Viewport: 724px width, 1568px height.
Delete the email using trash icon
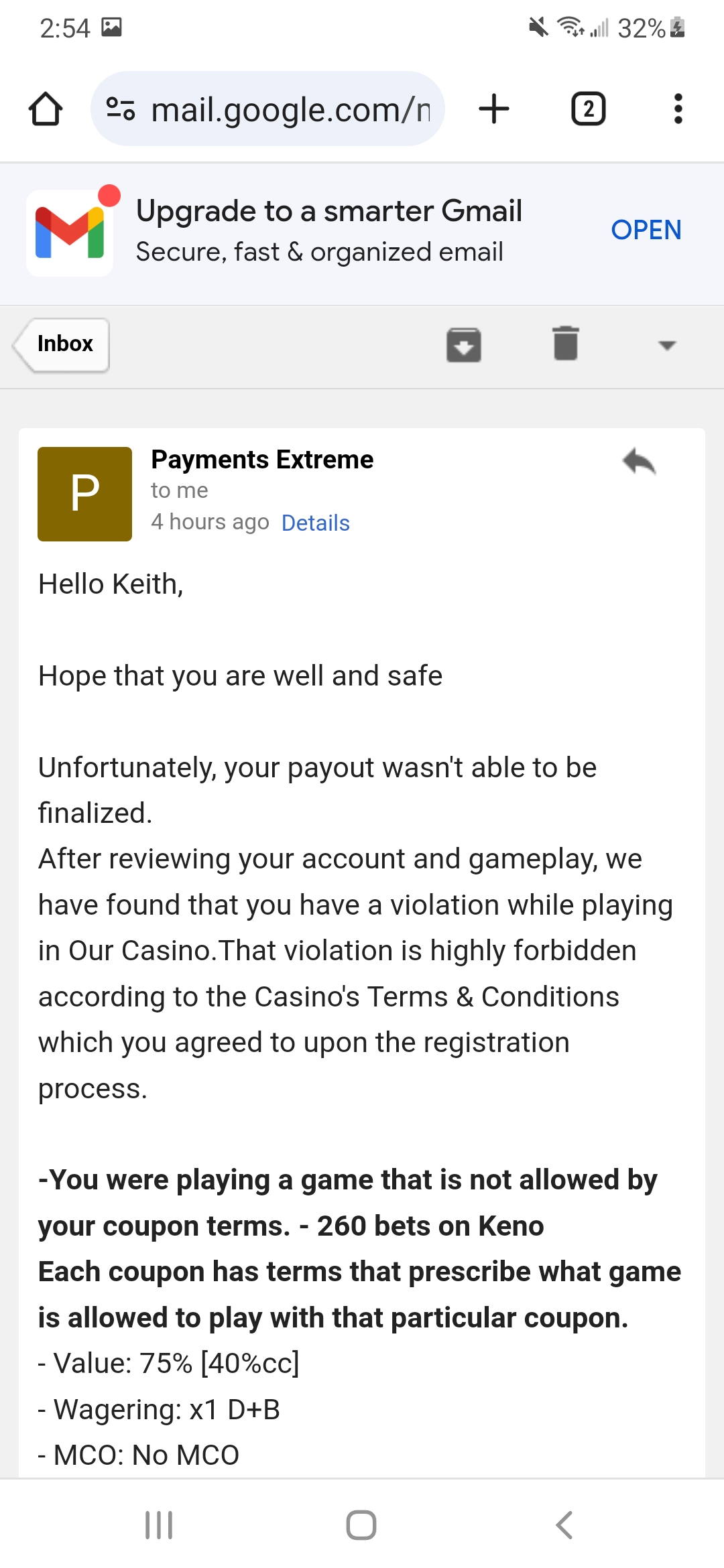(x=566, y=343)
